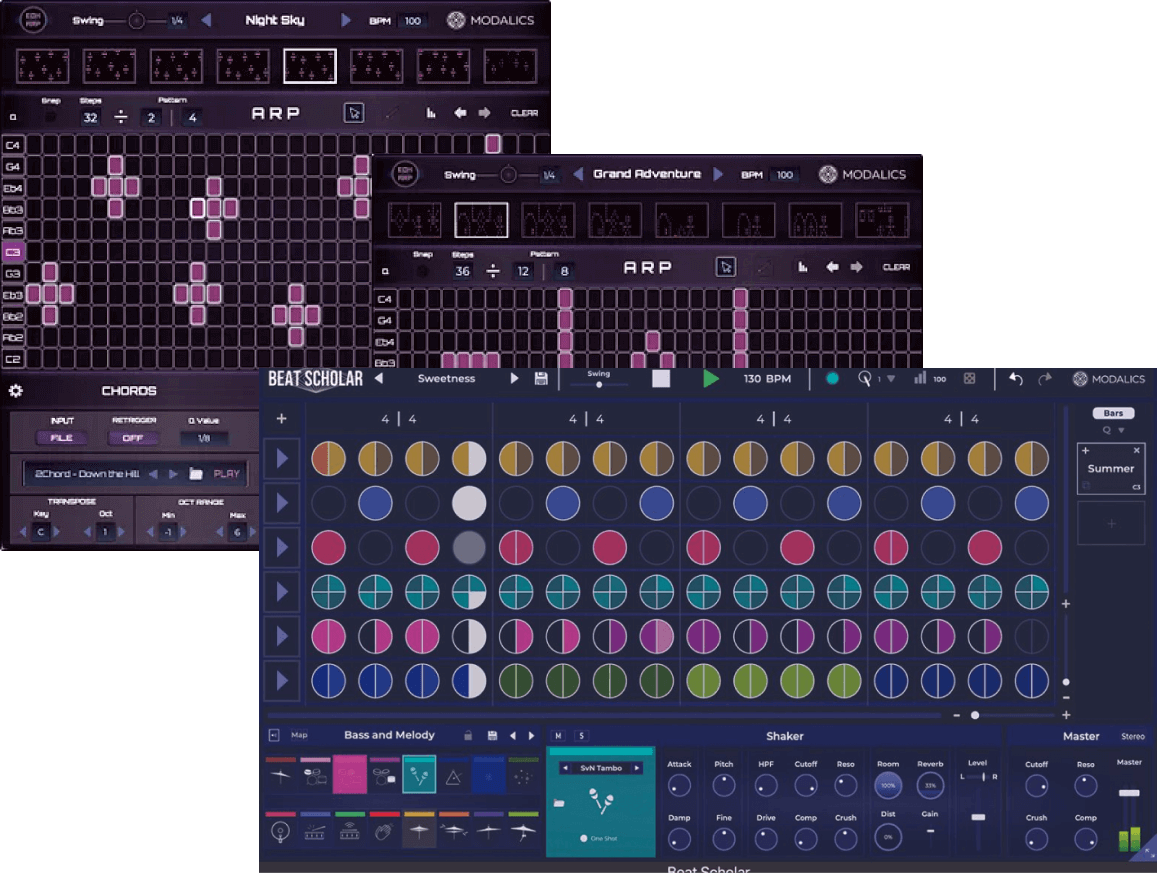Viewport: 1157px width, 873px height.
Task: Adjust the Master Cutoff knob
Action: point(1037,787)
